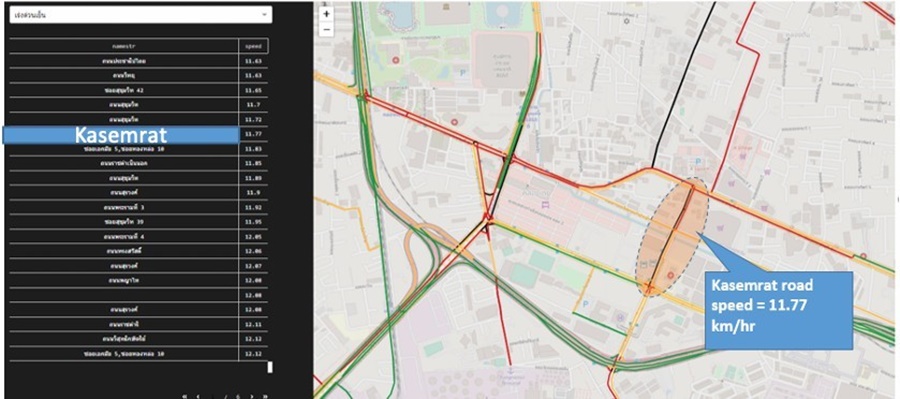Go to next table page
900x399 pixels.
point(251,396)
